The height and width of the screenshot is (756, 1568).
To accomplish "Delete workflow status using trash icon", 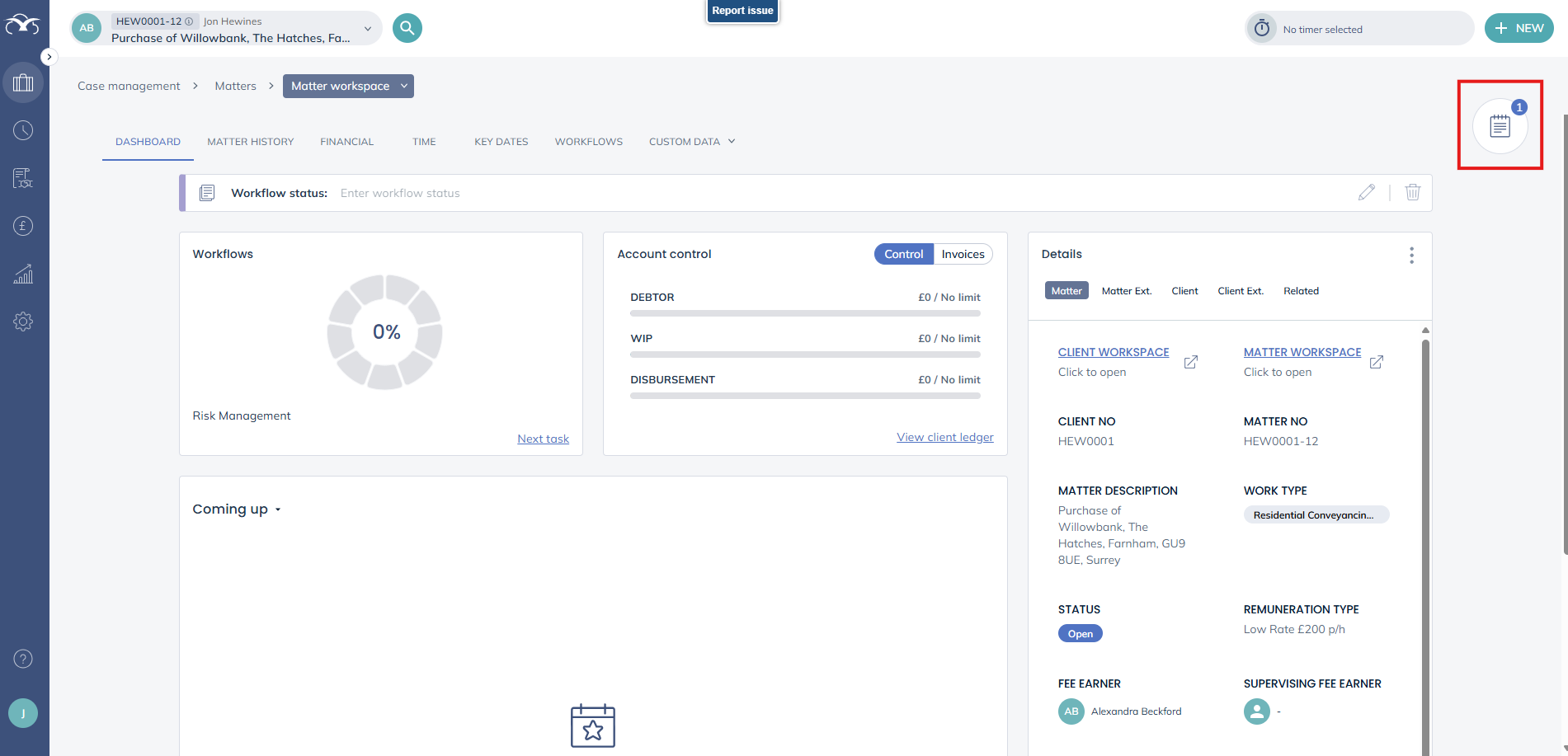I will point(1412,192).
